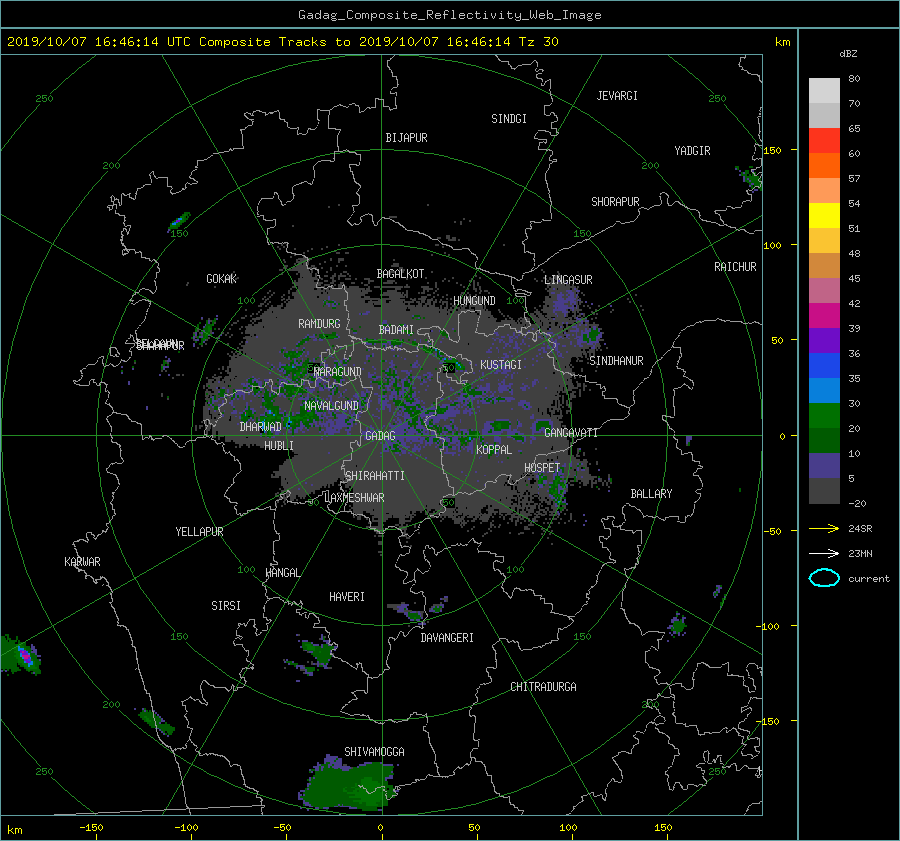Click the BADAMI city label
Viewport: 900px width, 841px height.
tap(396, 330)
